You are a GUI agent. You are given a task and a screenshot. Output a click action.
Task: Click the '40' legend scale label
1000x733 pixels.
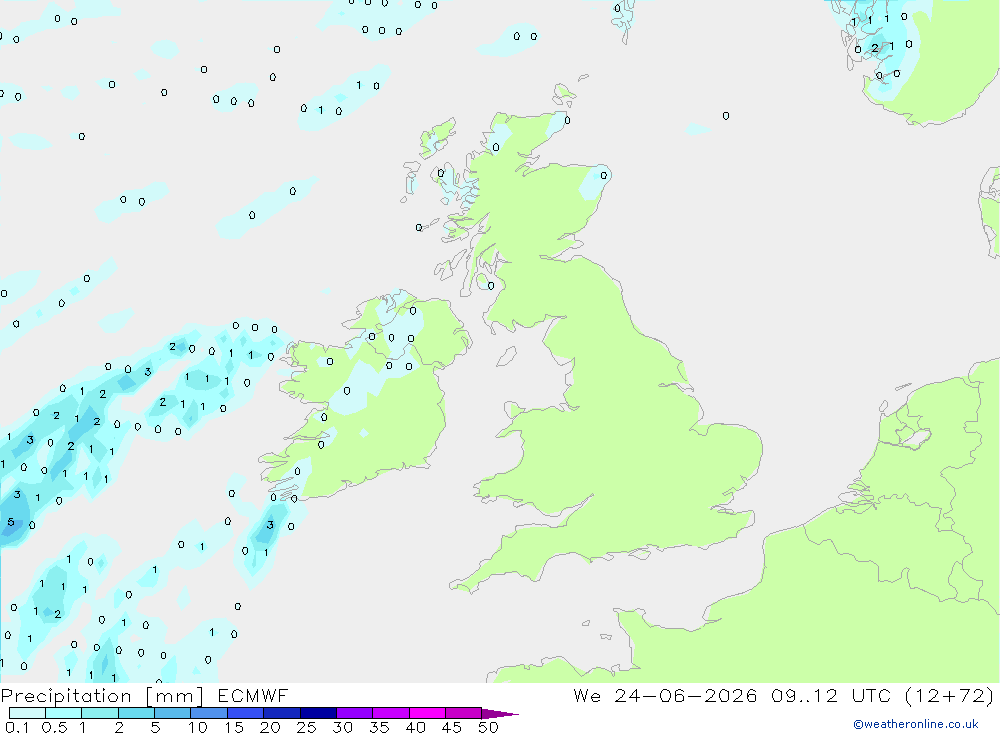415,727
